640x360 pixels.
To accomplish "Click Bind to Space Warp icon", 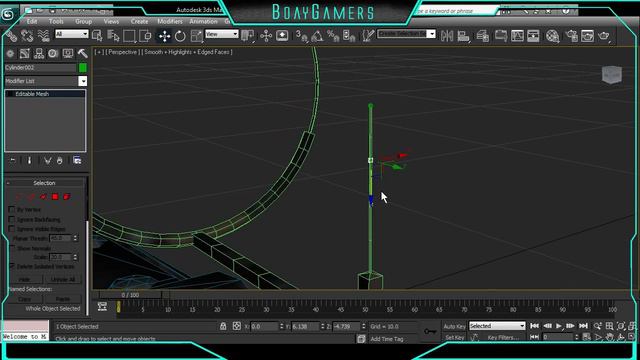I will click(x=43, y=36).
